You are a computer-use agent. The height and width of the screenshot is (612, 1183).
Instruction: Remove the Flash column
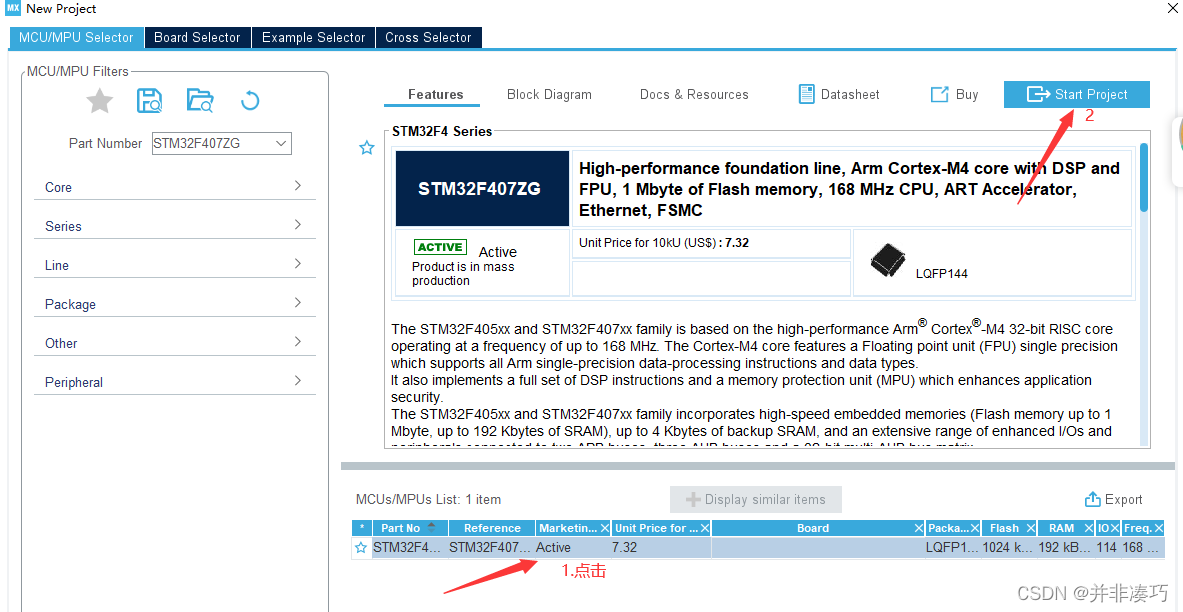click(x=1031, y=528)
